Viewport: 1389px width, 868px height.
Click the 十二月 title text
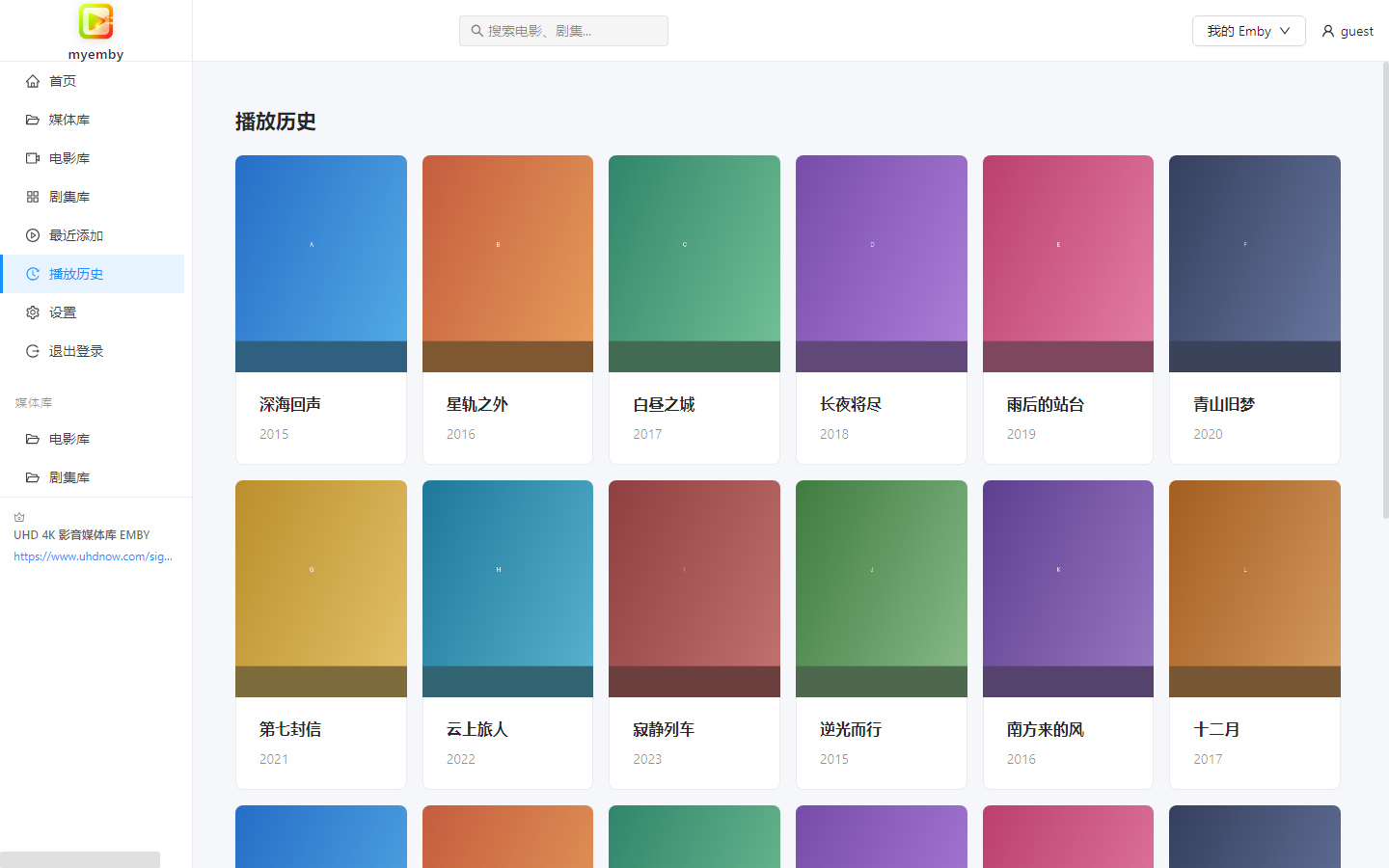point(1216,729)
